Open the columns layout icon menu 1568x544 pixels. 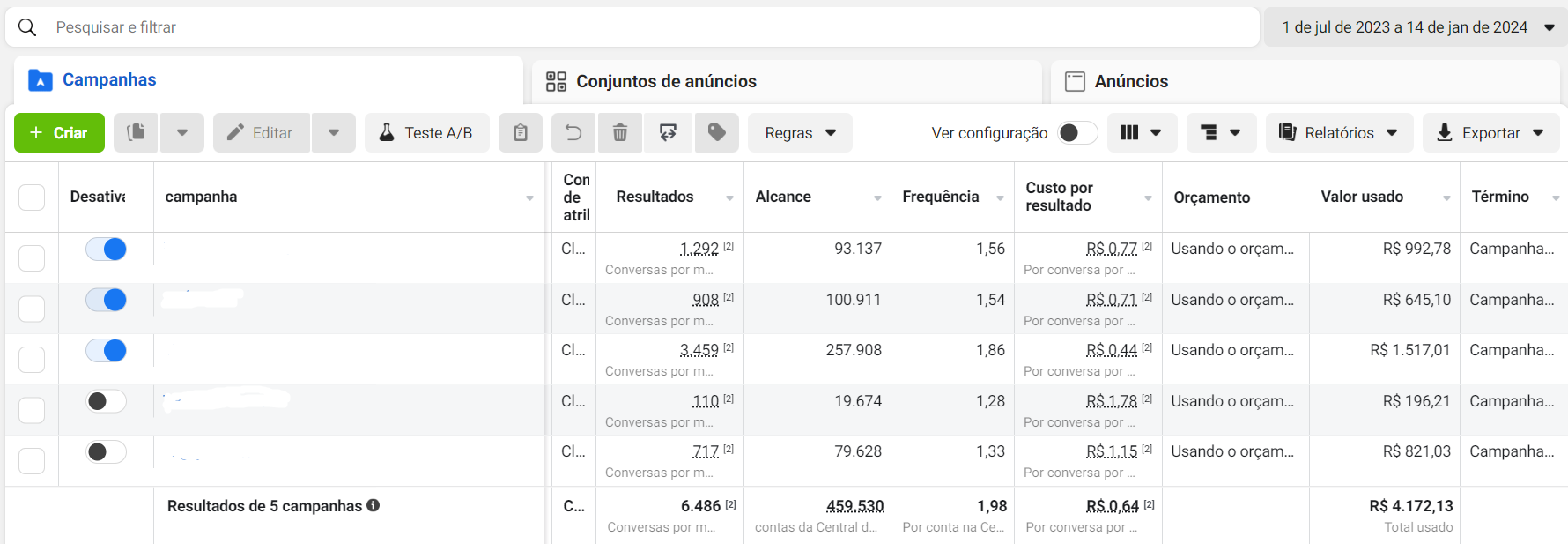(1141, 132)
